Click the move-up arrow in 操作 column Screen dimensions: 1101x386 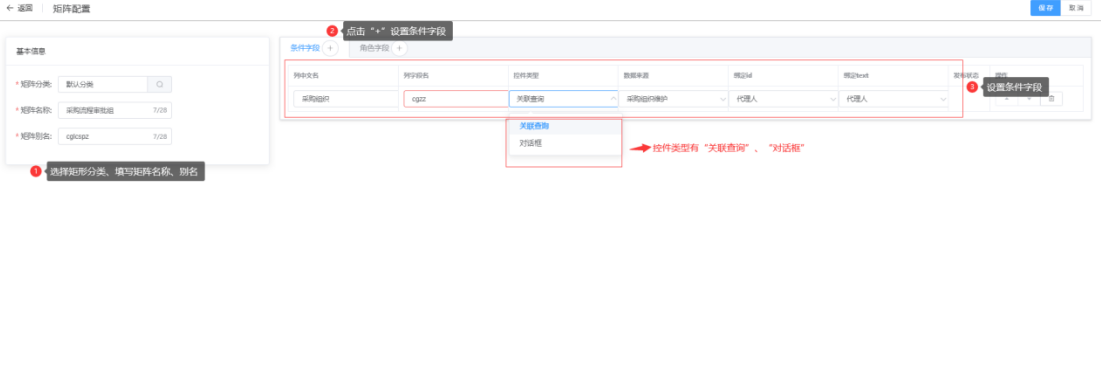pos(1007,99)
